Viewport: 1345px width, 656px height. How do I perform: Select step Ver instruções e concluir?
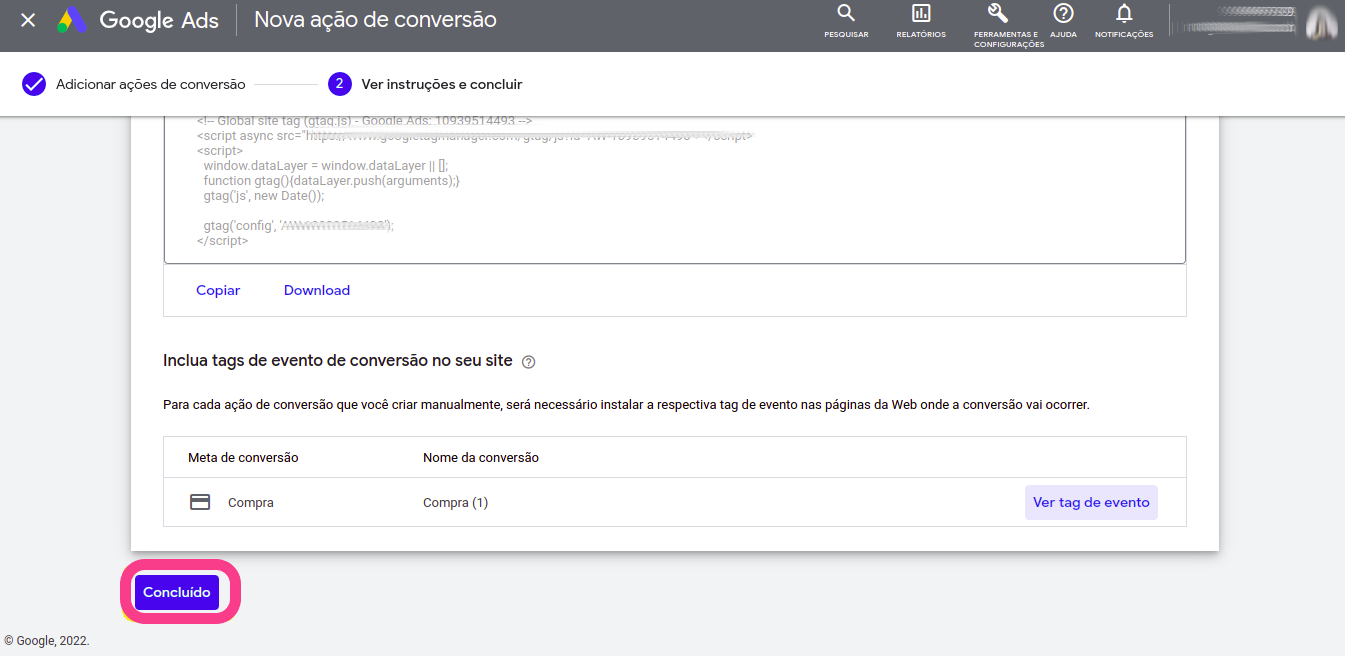[442, 84]
